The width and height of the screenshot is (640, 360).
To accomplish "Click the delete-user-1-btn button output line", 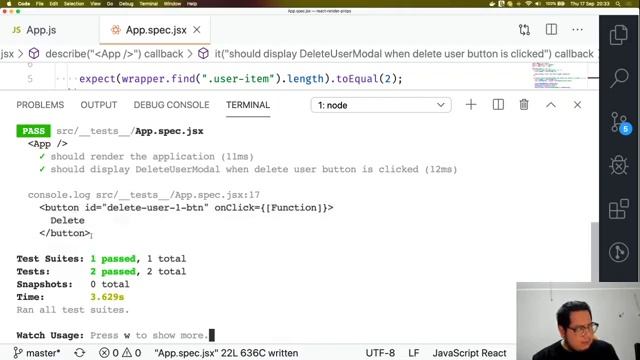I will tap(186, 208).
